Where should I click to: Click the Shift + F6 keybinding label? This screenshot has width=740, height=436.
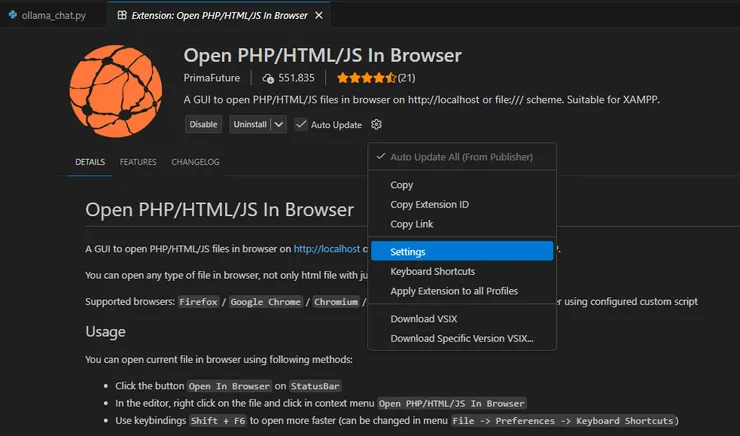218,420
